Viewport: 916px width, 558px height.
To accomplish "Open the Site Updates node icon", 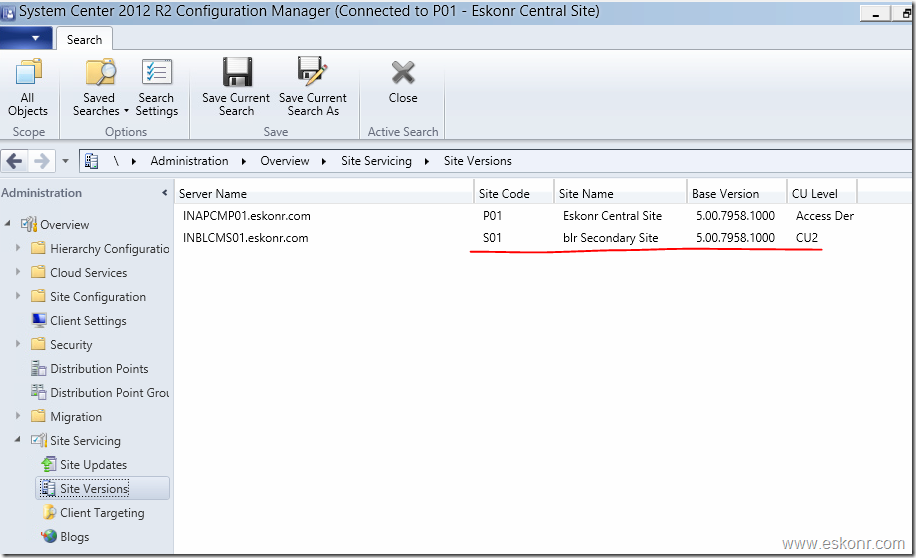I will [49, 464].
